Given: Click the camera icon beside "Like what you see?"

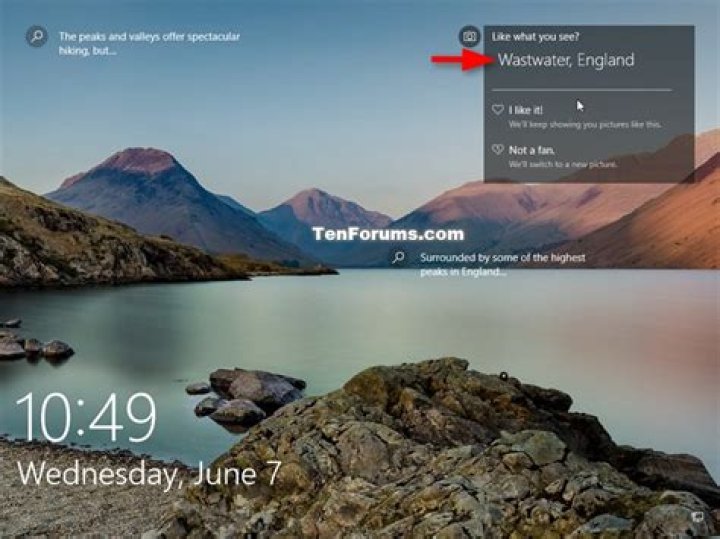Looking at the screenshot, I should (469, 36).
